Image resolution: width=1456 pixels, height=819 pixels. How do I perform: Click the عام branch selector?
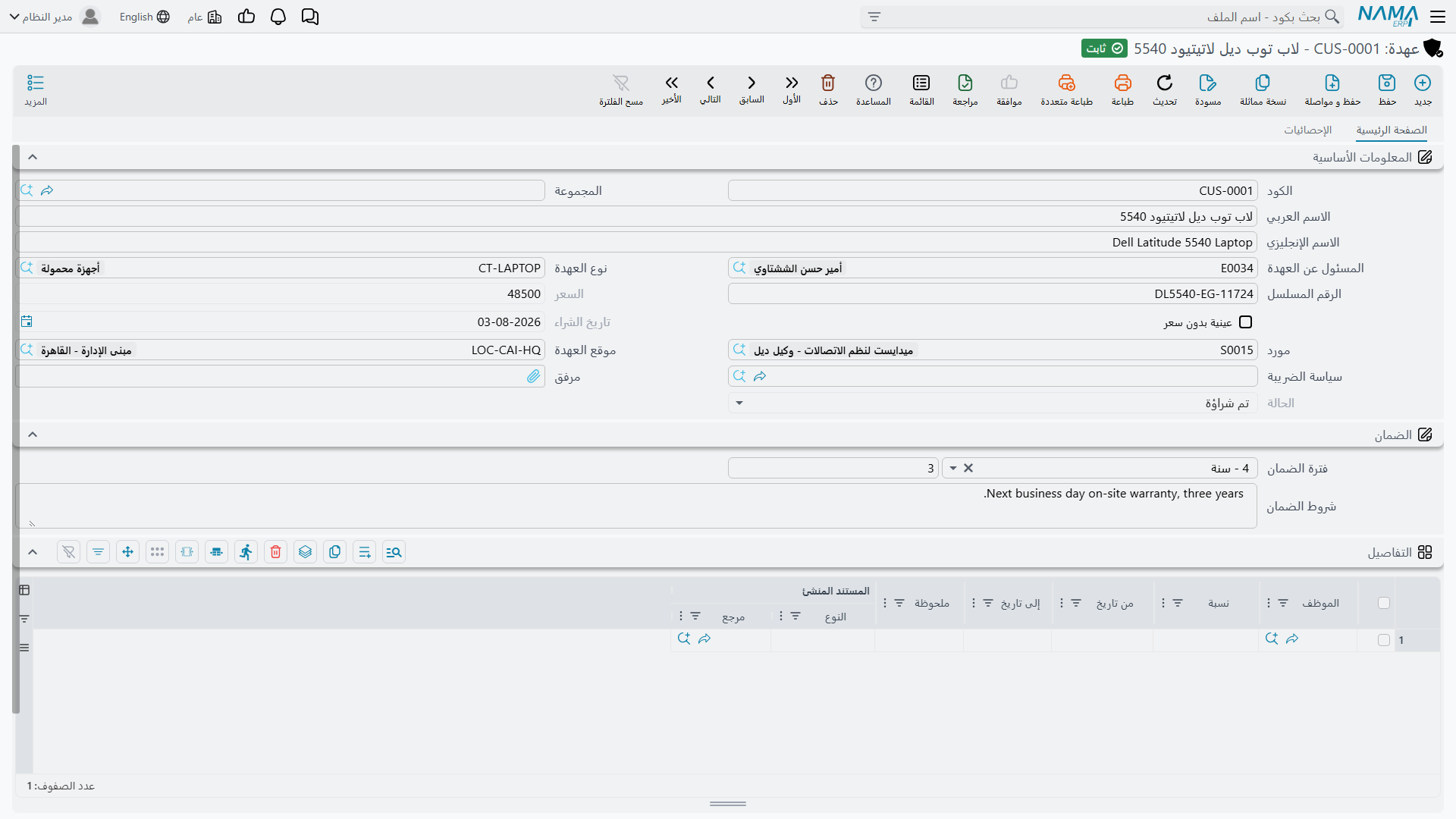[x=205, y=17]
